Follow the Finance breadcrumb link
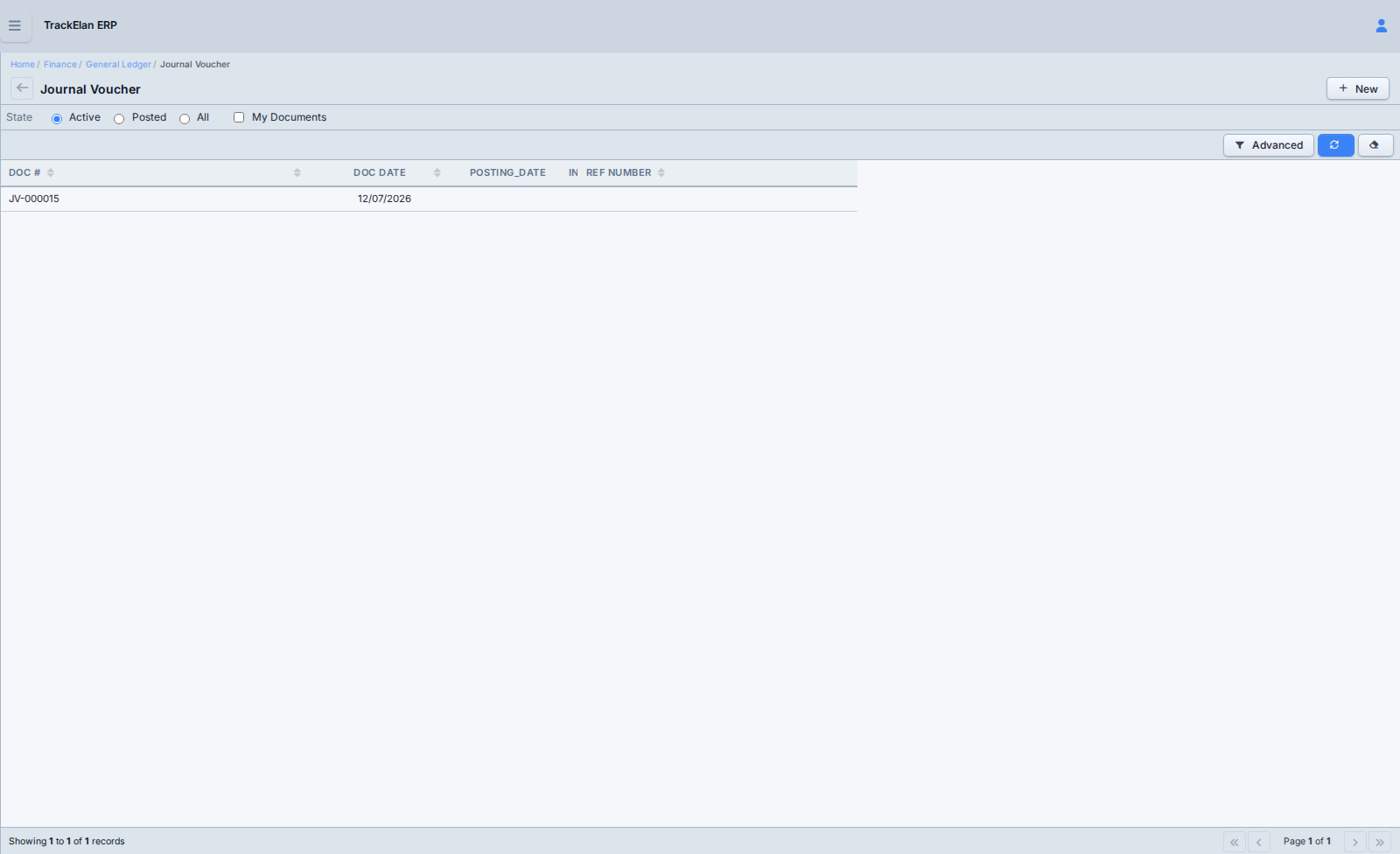 [x=60, y=65]
